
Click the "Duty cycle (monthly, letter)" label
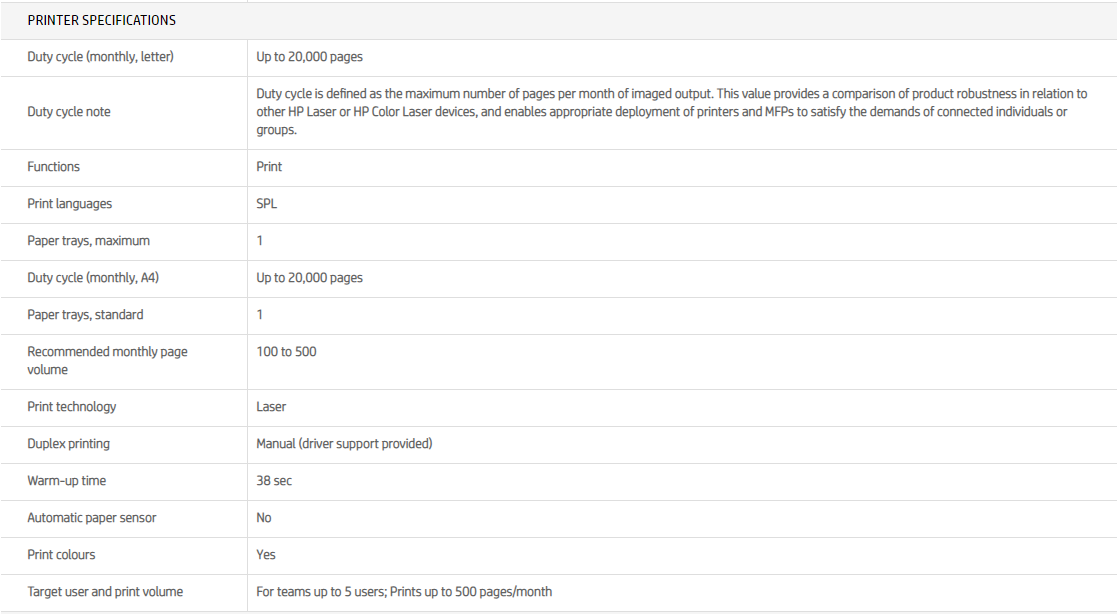click(x=100, y=57)
